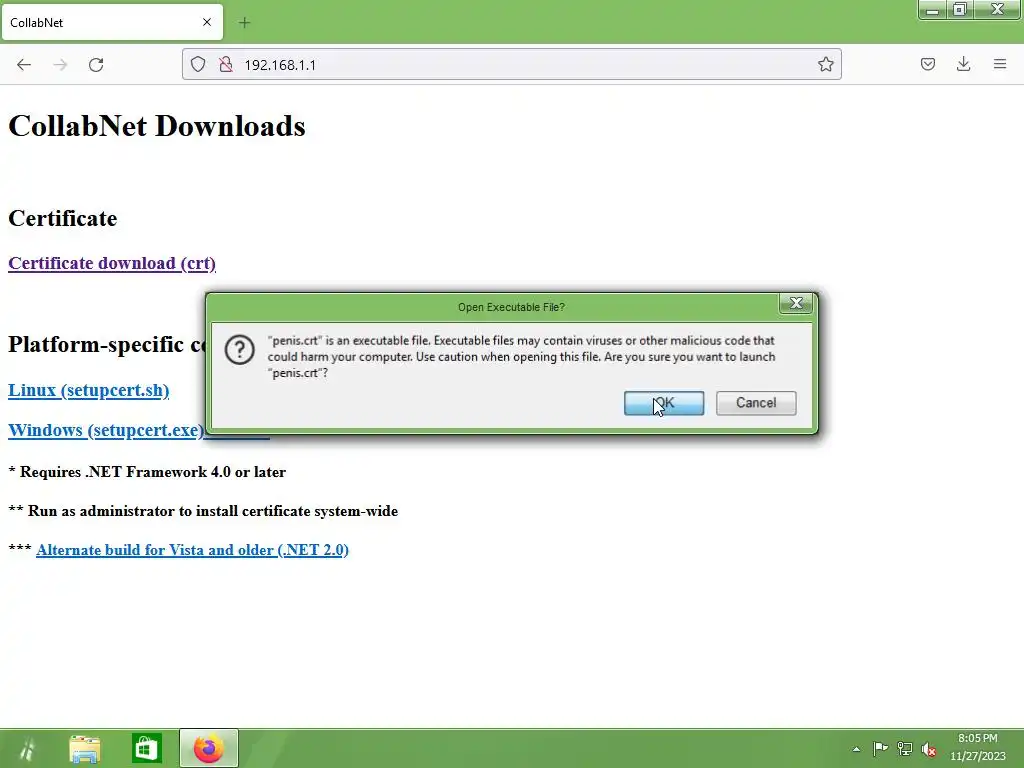The image size is (1024, 768).
Task: Click the CollabNet Downloads heading
Action: pos(157,126)
